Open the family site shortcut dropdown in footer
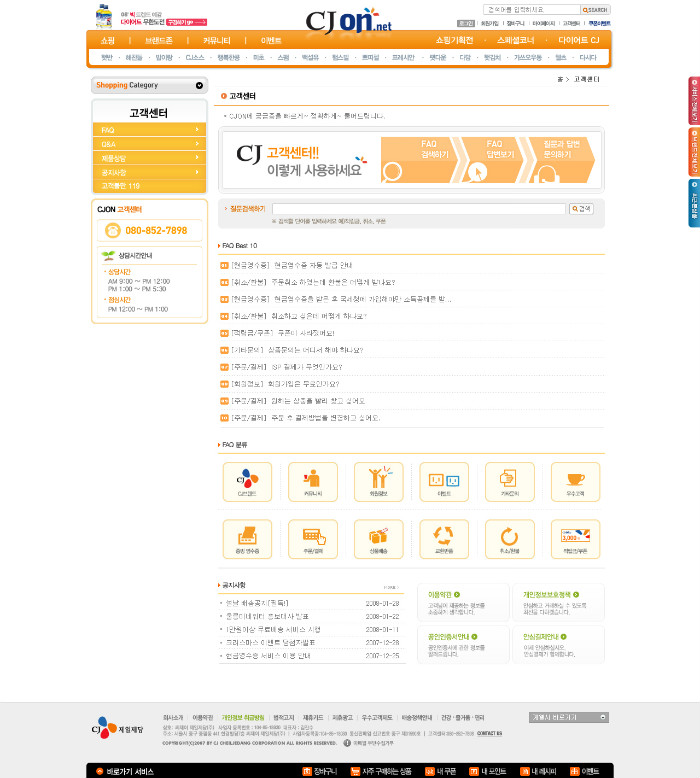 (x=569, y=717)
